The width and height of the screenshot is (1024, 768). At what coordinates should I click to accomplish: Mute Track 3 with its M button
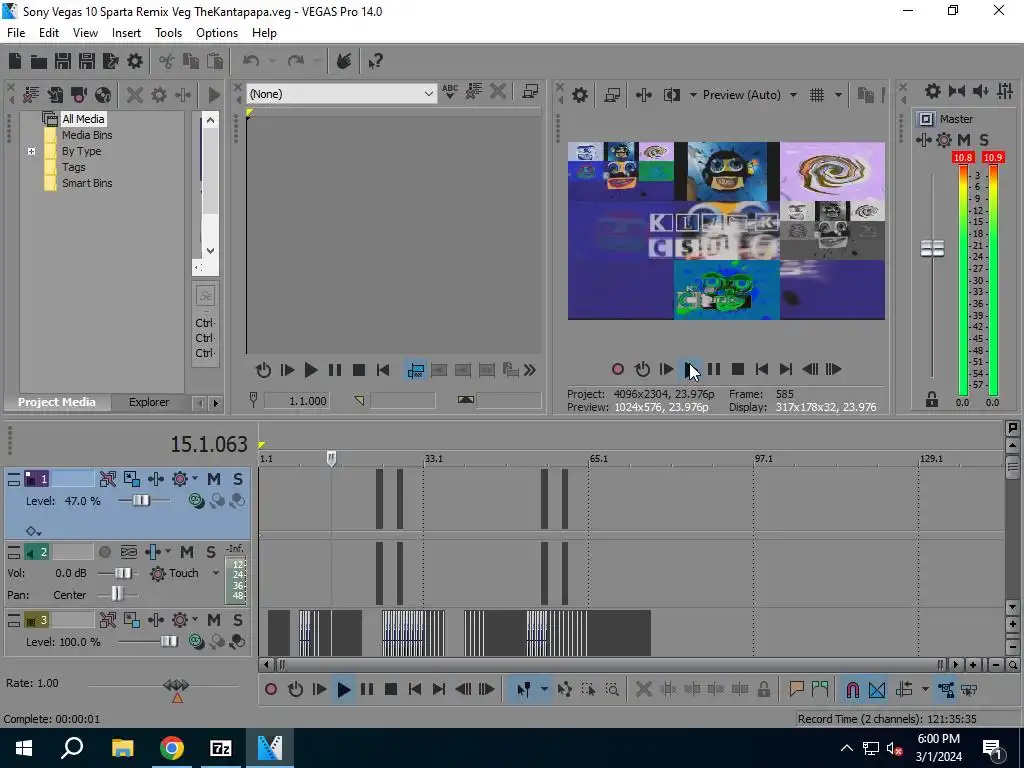click(x=214, y=620)
